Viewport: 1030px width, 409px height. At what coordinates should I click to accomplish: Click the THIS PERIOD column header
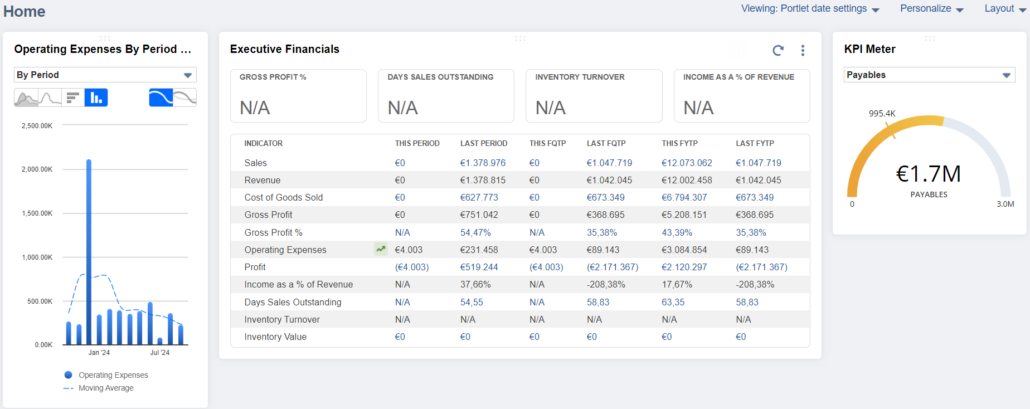[x=417, y=143]
